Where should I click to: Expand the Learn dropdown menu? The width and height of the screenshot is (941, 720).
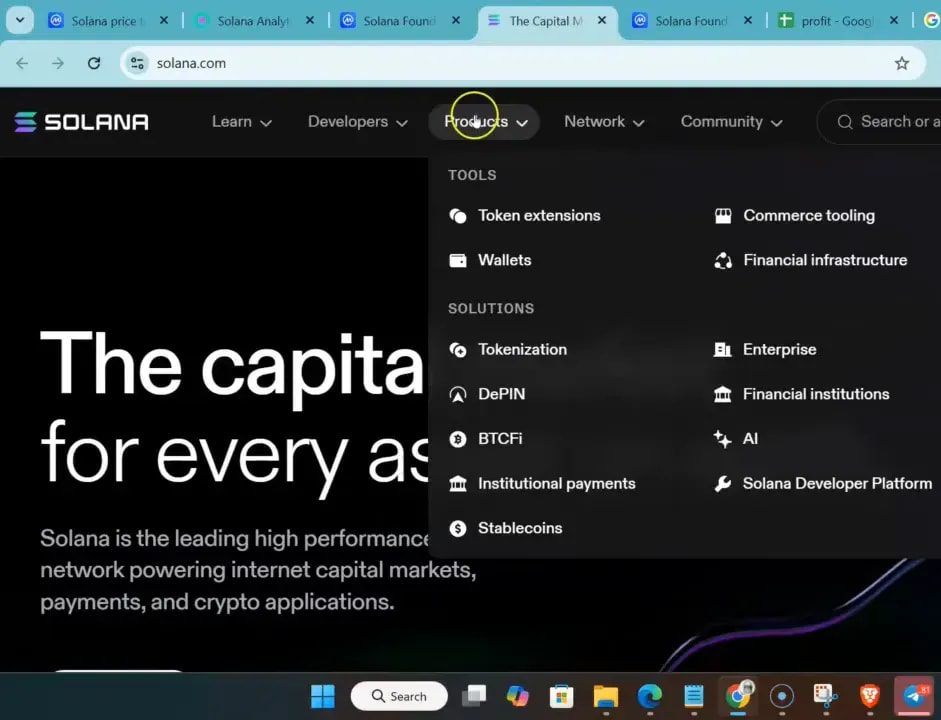241,122
